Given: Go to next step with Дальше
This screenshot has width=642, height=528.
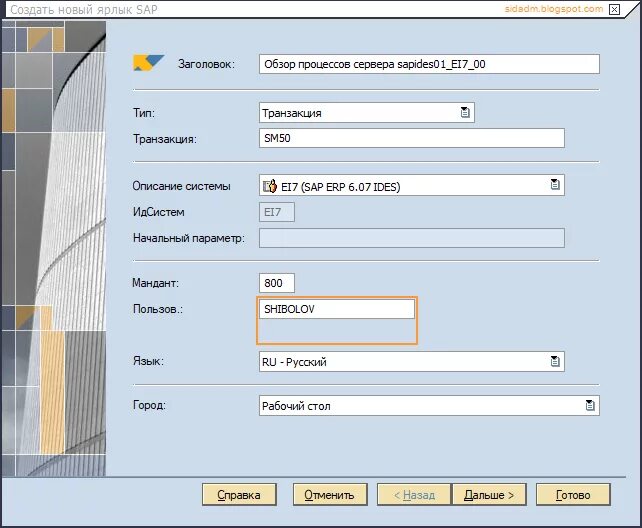Looking at the screenshot, I should (x=489, y=494).
